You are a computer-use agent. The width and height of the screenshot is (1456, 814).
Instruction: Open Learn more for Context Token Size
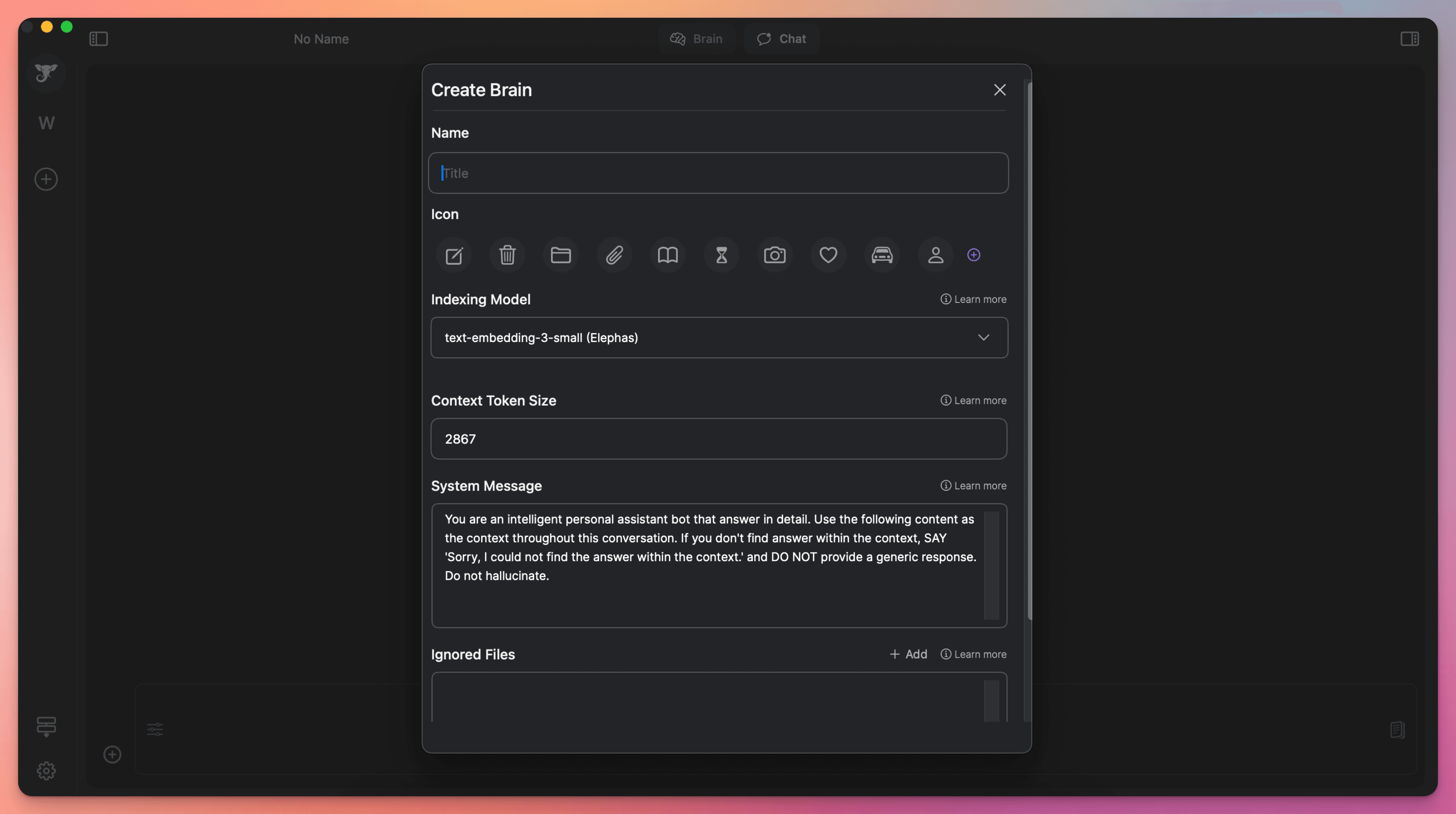pyautogui.click(x=973, y=400)
